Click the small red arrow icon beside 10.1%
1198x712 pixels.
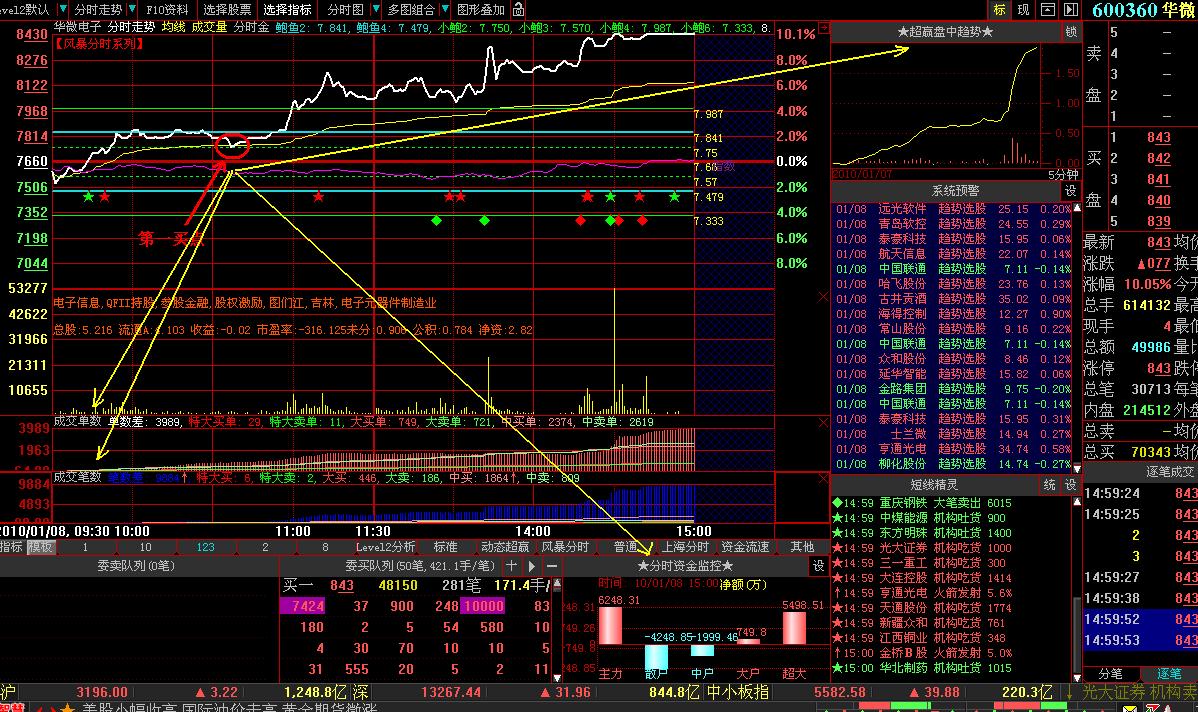pyautogui.click(x=824, y=28)
